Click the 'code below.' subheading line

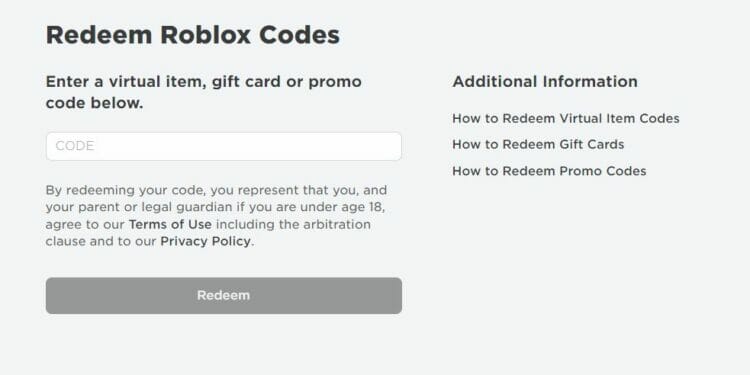[95, 103]
